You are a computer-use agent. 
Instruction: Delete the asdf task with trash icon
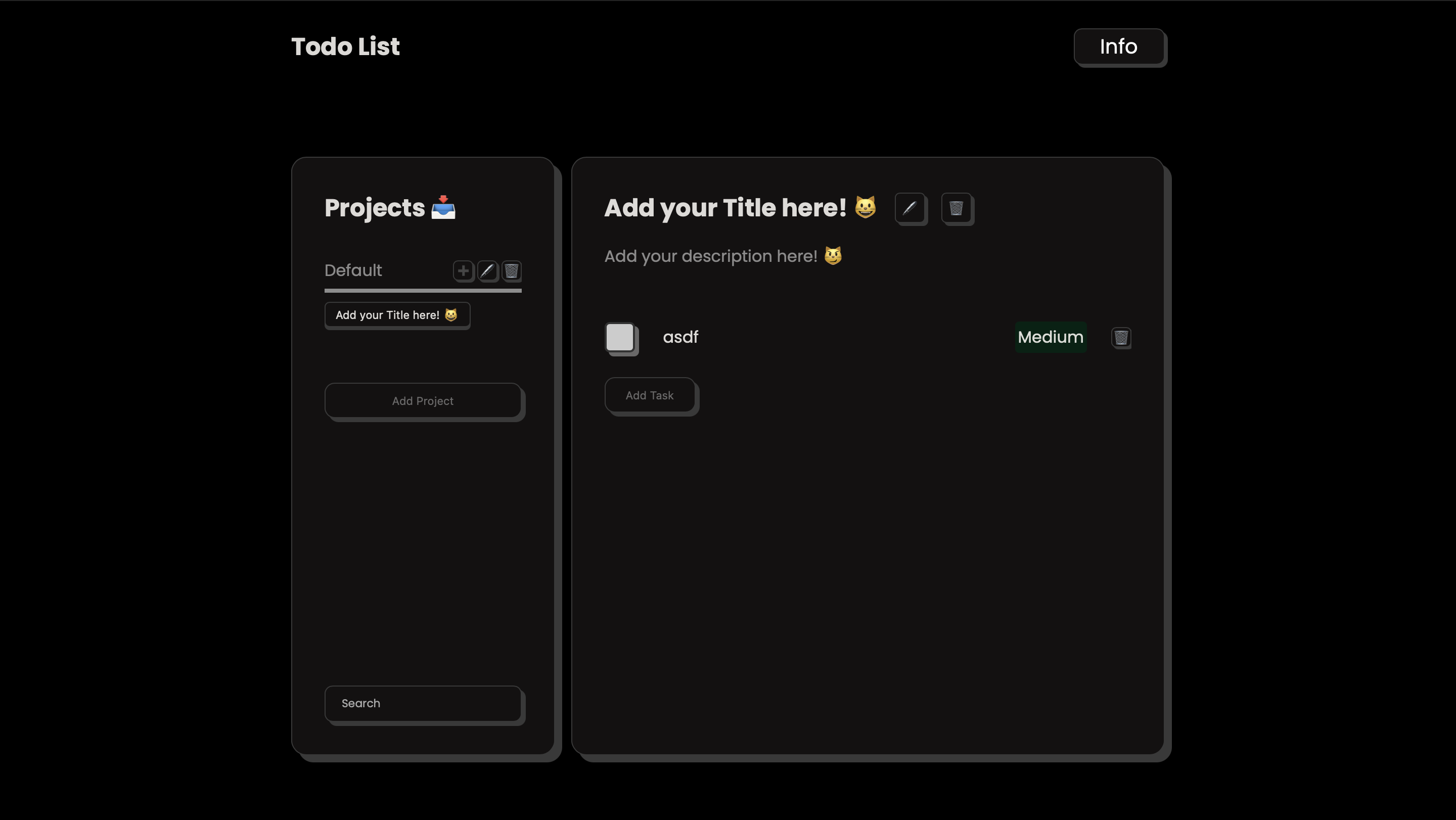pos(1120,337)
